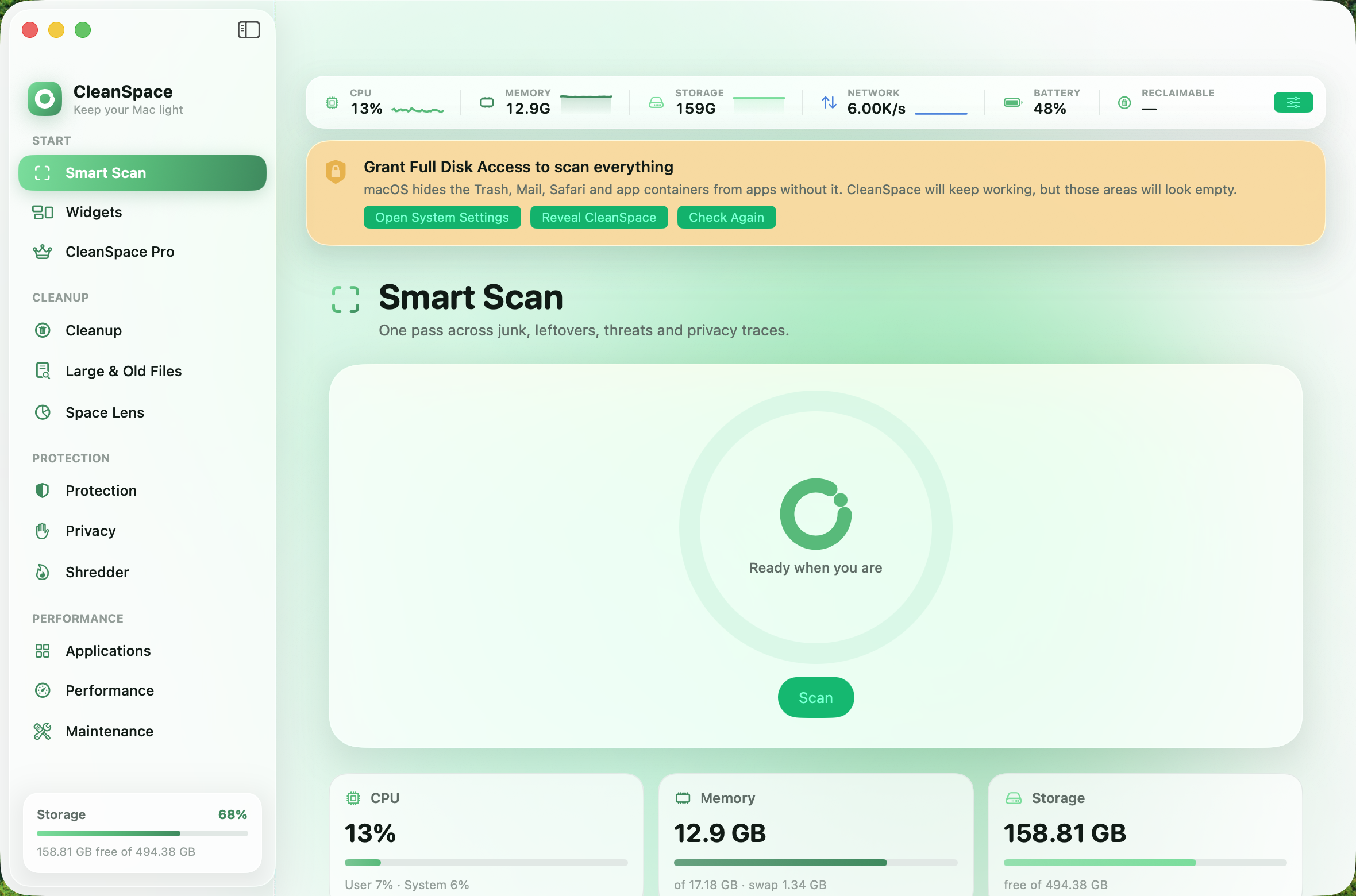Click the 68% storage value
Viewport: 1356px width, 896px height.
point(232,814)
